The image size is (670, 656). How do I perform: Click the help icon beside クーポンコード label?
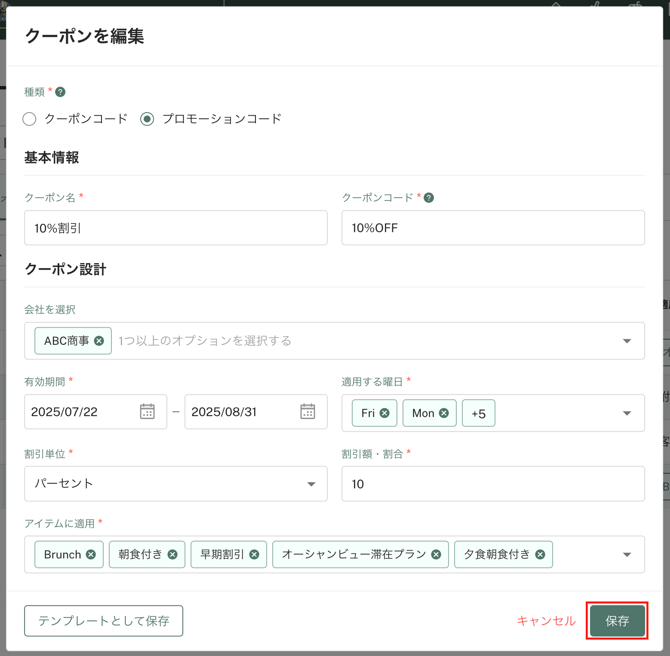coord(429,197)
